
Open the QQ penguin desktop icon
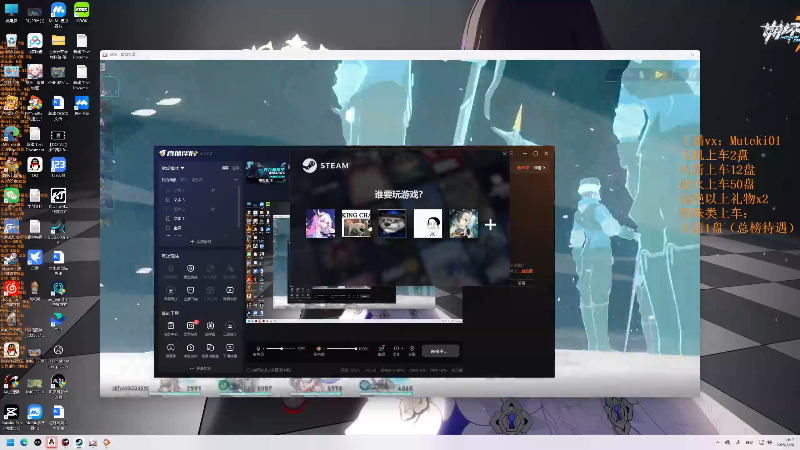click(x=35, y=166)
